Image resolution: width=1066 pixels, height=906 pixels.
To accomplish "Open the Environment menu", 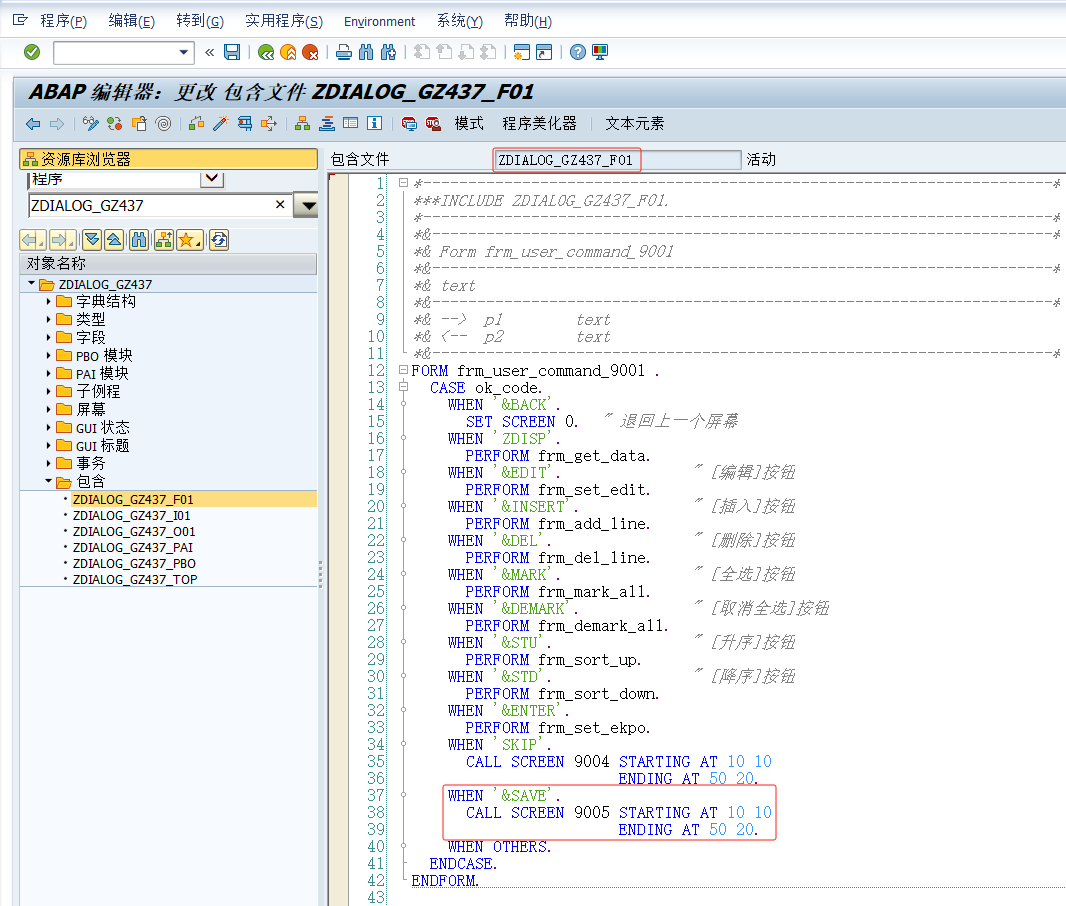I will tap(379, 21).
